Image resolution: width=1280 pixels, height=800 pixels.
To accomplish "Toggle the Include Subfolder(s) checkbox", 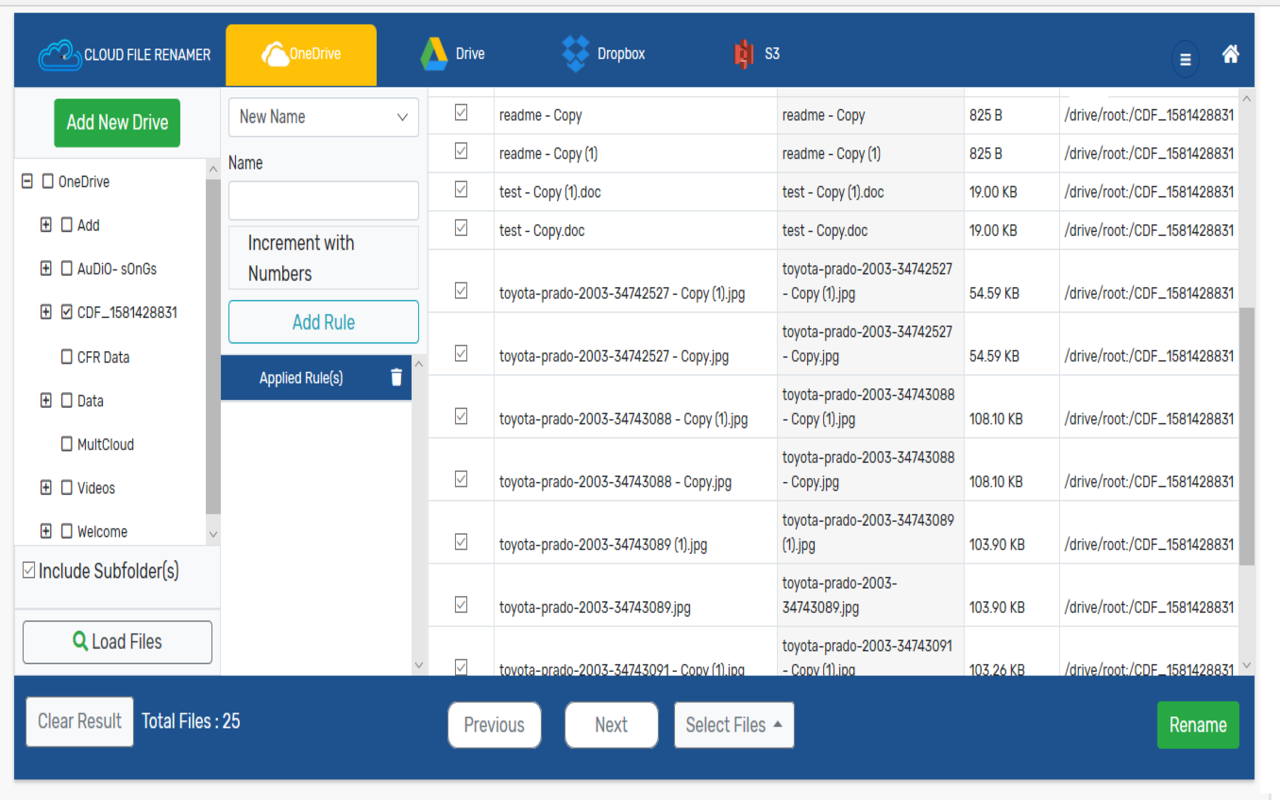I will tap(27, 568).
